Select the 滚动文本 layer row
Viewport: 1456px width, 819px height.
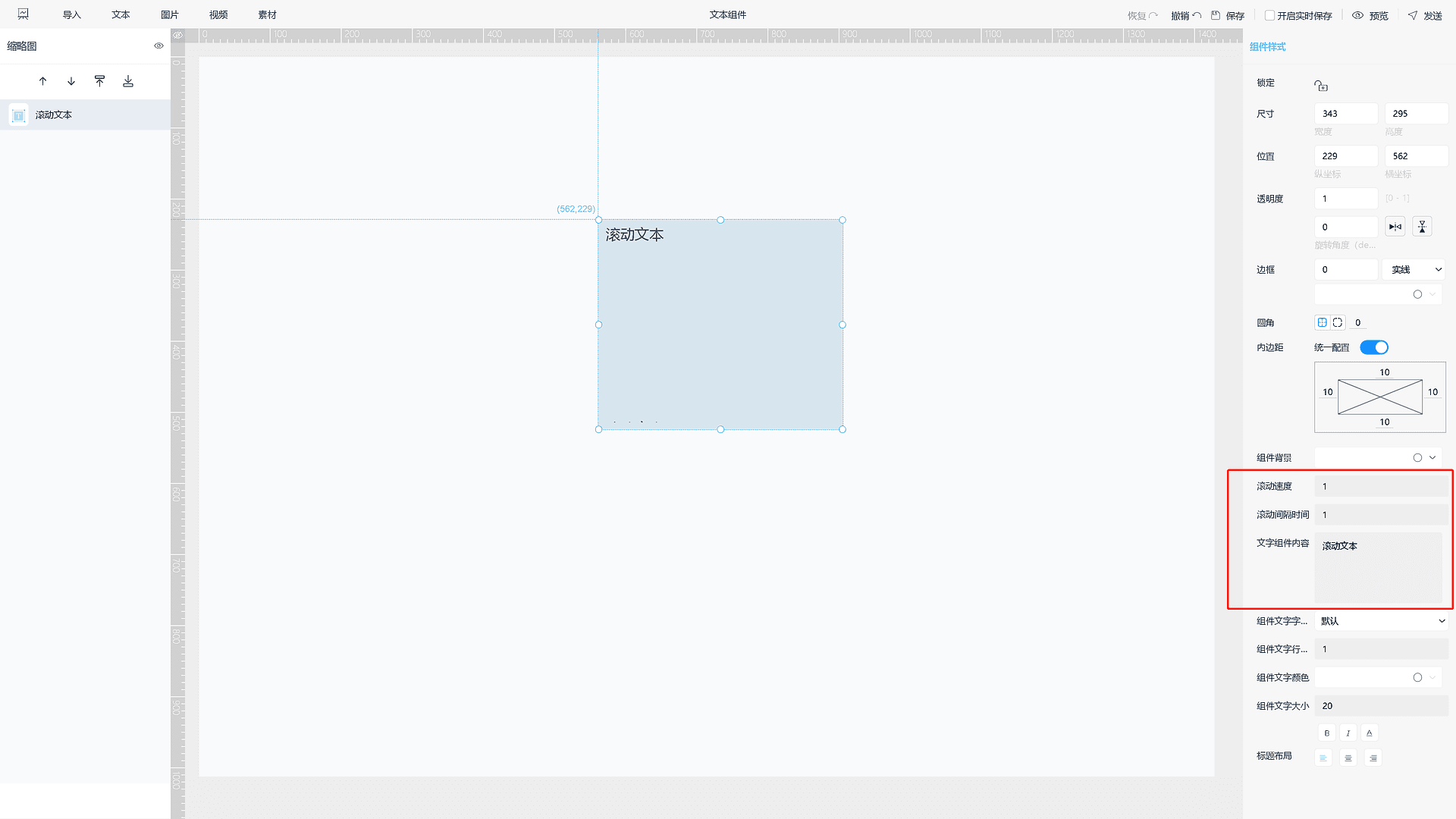pos(85,115)
